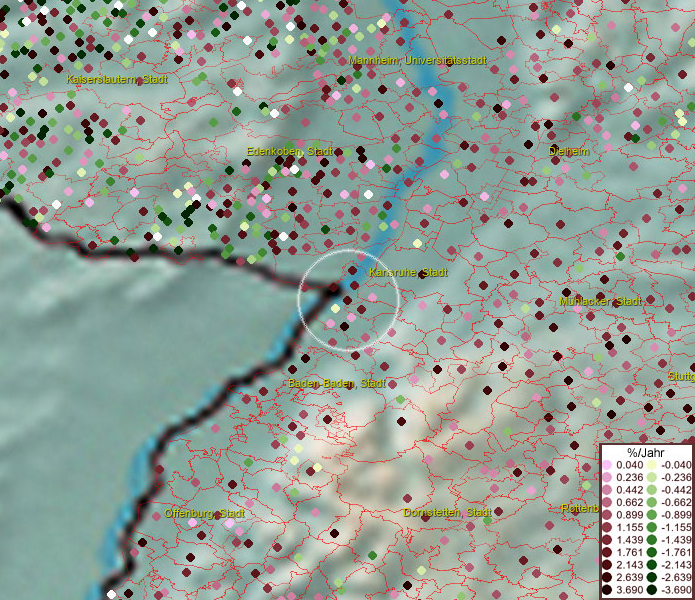Select the Mannheim, Universitätsstadt label
The width and height of the screenshot is (695, 600).
(x=418, y=60)
